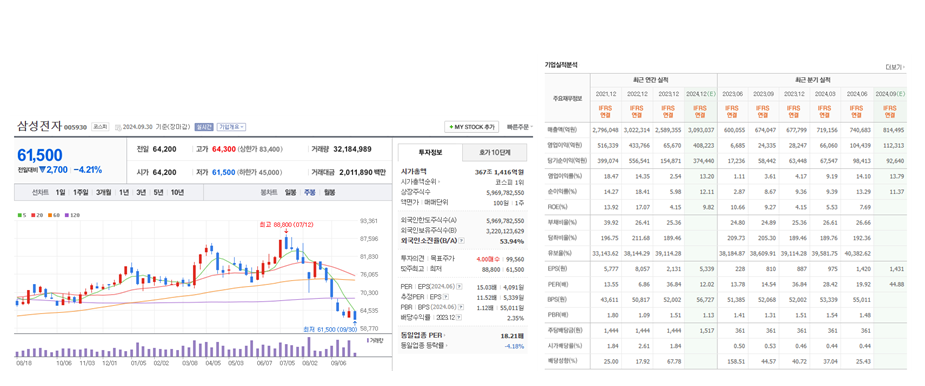The image size is (925, 386).
Task: Select 3년 line chart period
Action: [141, 192]
